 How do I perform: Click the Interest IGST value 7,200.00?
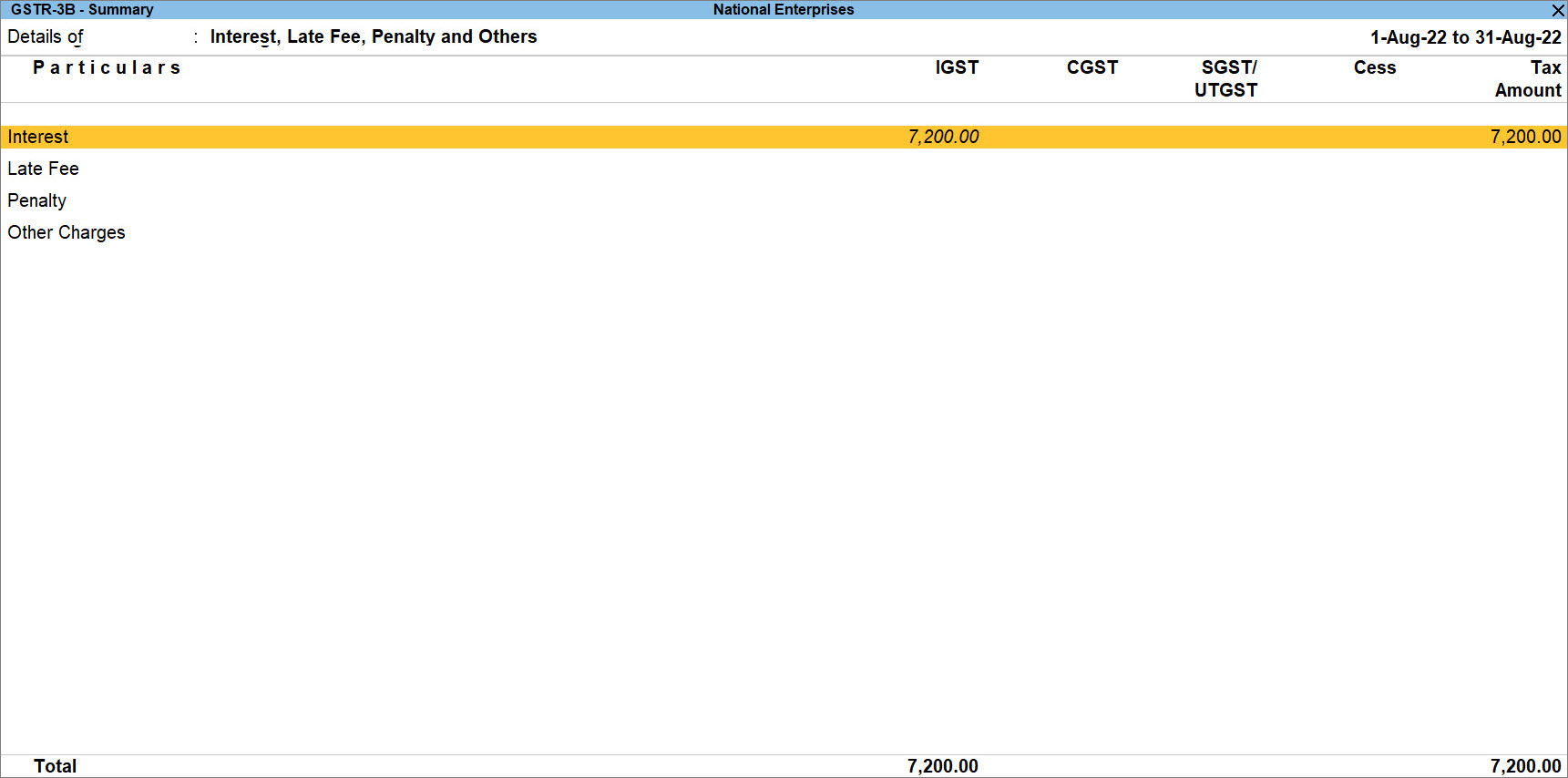tap(943, 137)
